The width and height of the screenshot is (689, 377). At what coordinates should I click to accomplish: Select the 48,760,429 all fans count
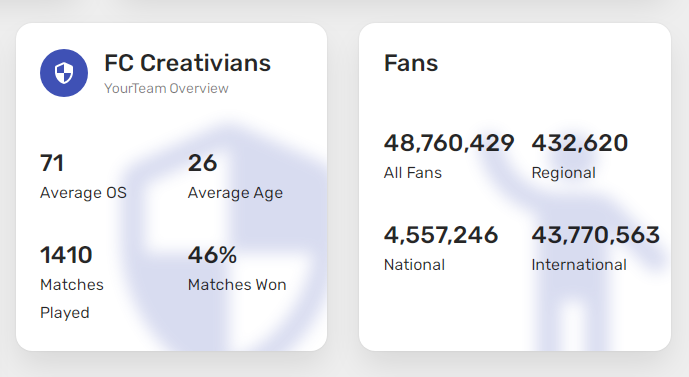pyautogui.click(x=449, y=143)
